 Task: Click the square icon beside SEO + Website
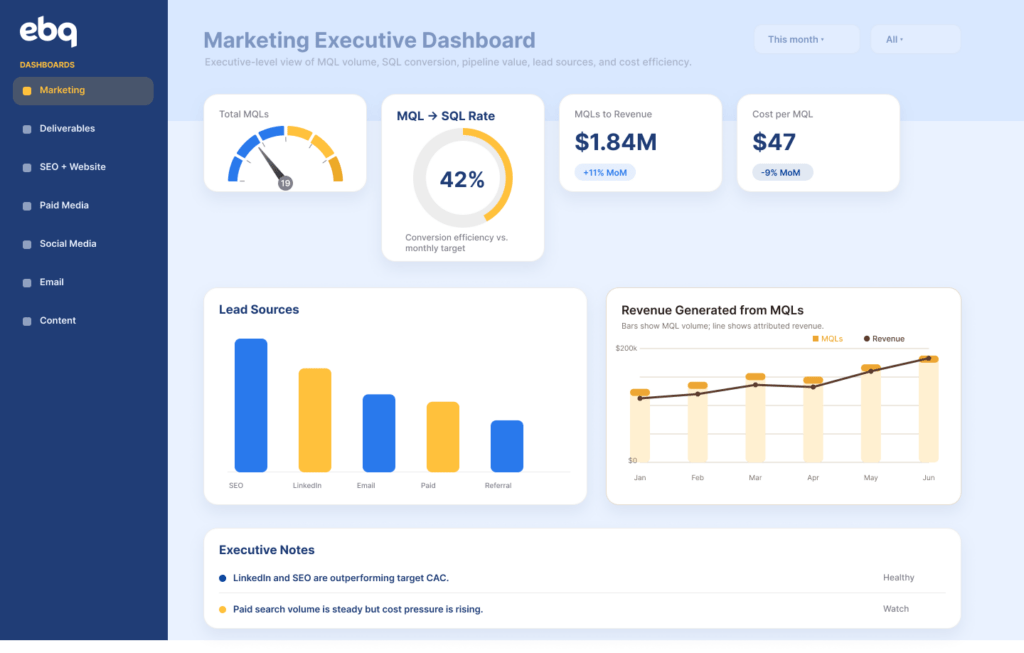click(x=27, y=168)
